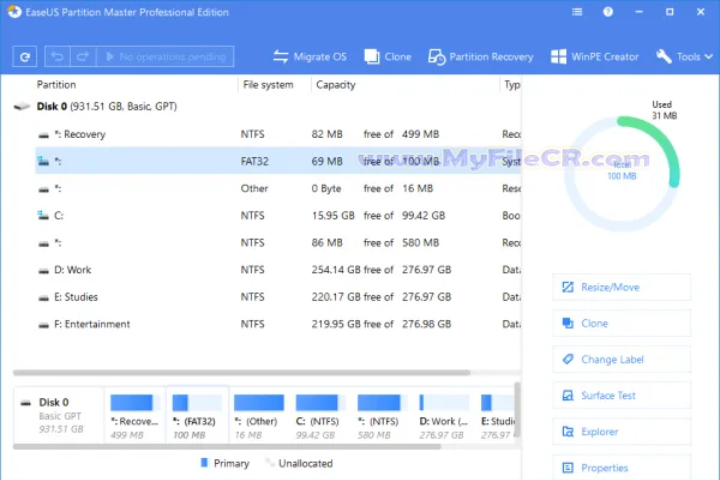Select the C: NTFS 99.42 GB block in disk map
This screenshot has height=480, width=720.
coord(320,416)
